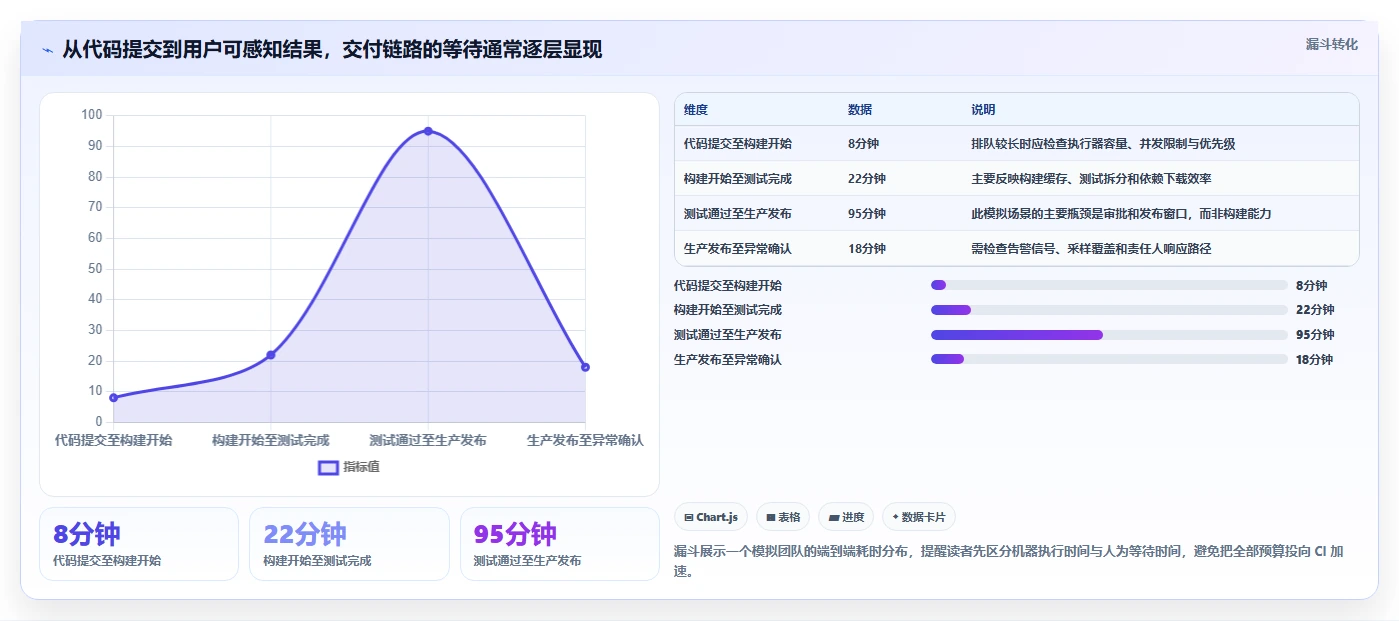Click the 50 tick on the chart y-axis

[96, 268]
